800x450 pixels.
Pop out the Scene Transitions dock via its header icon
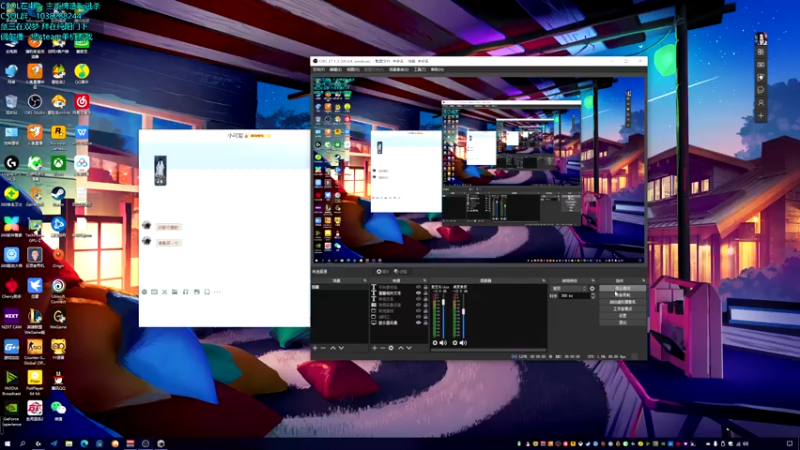click(x=593, y=281)
